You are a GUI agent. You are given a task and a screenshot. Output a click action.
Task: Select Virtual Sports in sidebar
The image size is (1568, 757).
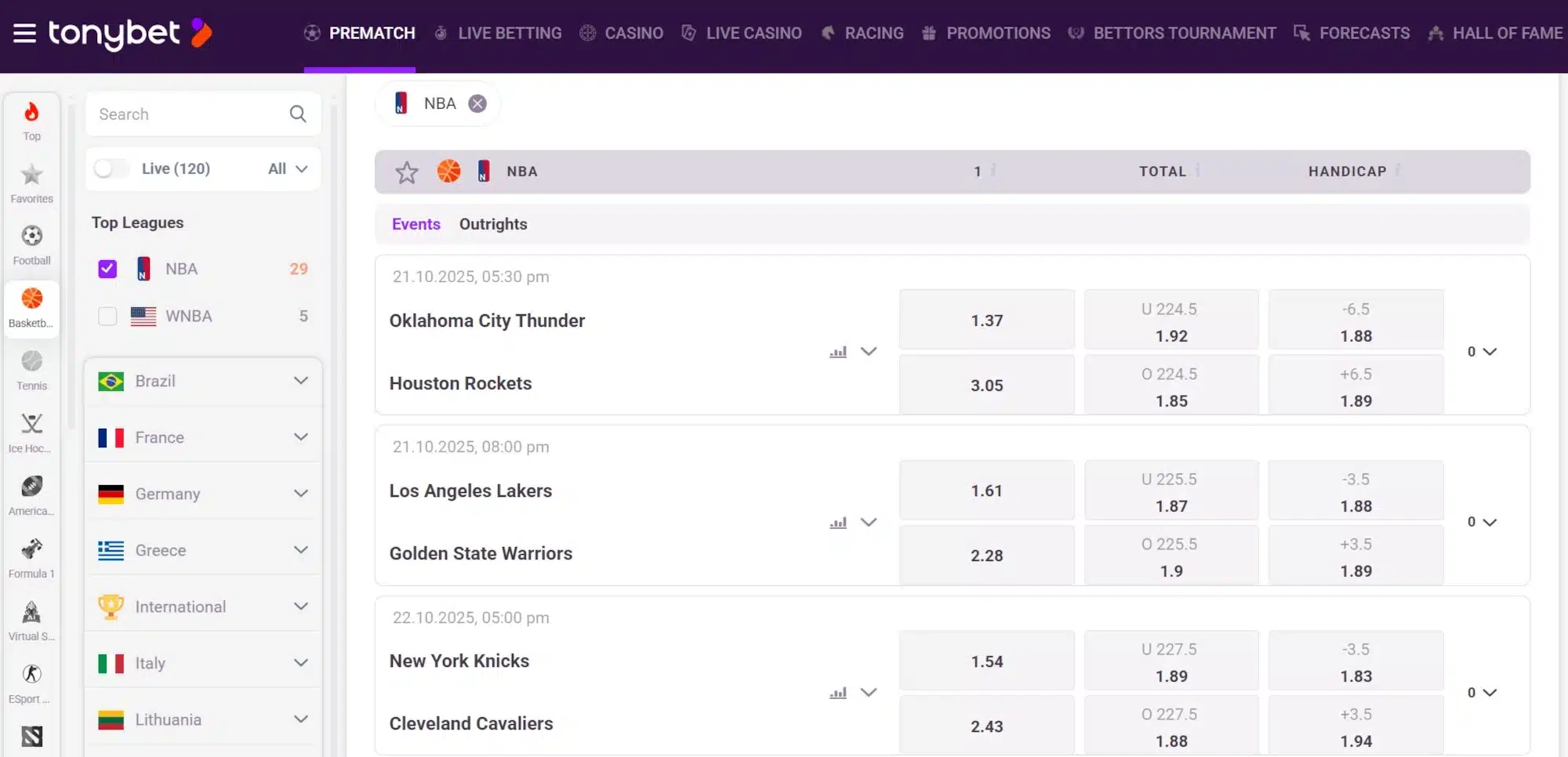(31, 621)
